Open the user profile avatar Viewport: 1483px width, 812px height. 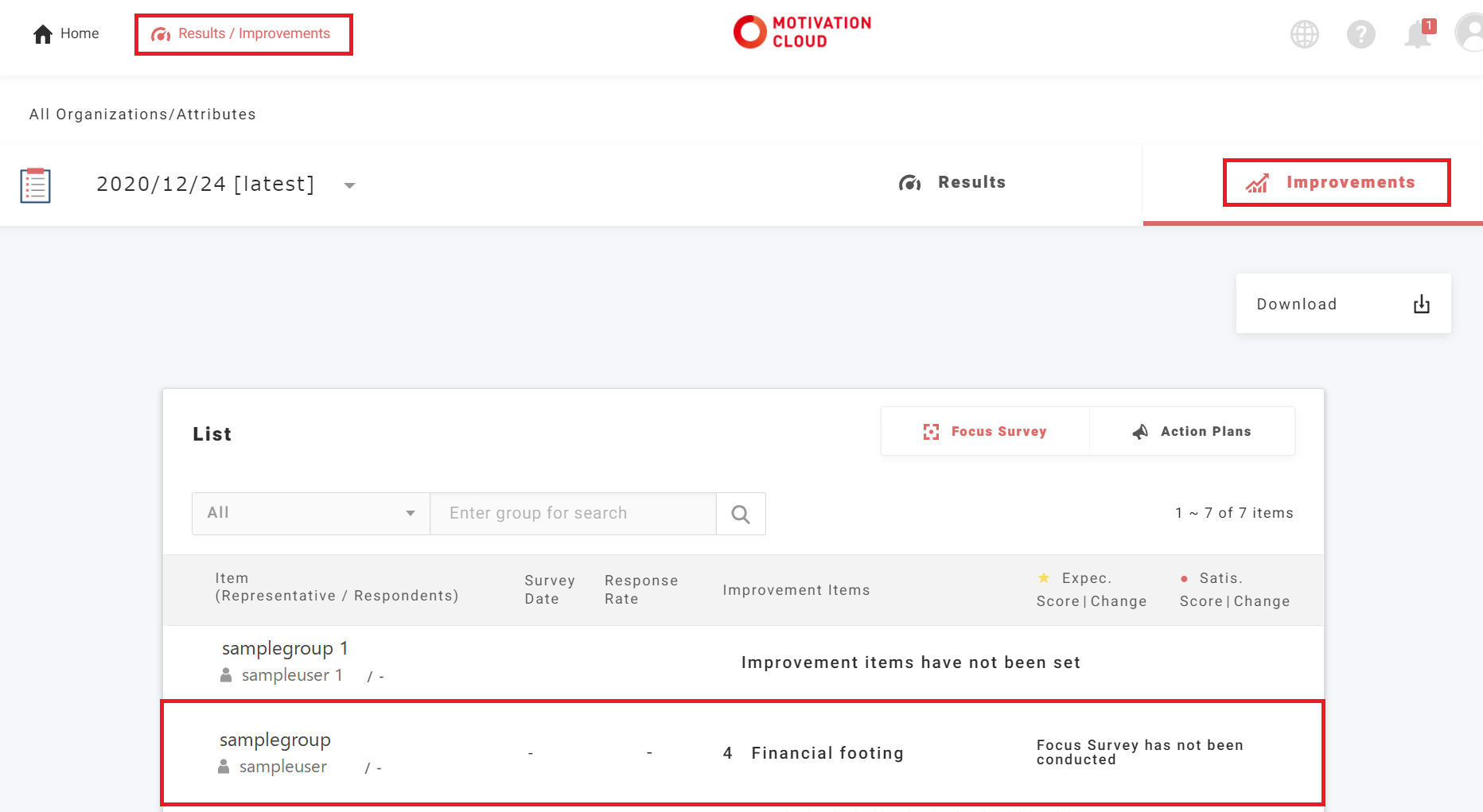click(x=1469, y=34)
